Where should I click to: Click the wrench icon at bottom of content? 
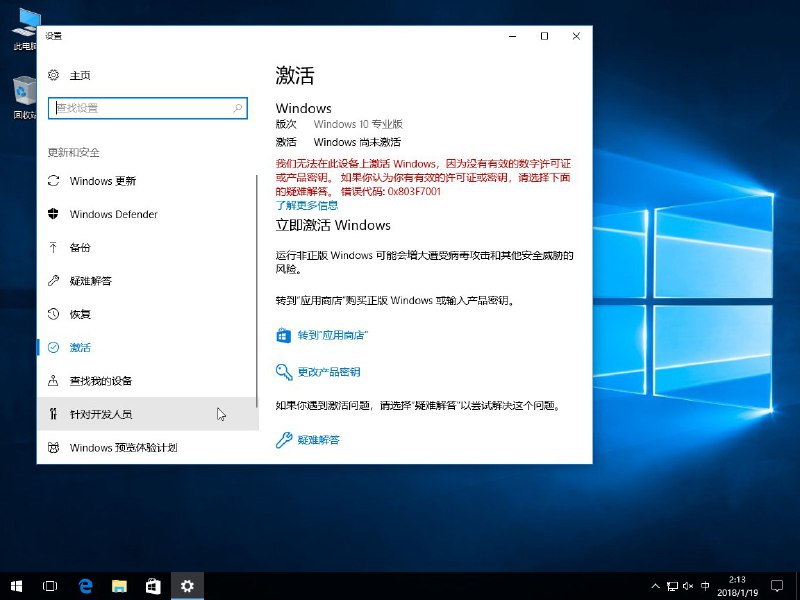284,440
